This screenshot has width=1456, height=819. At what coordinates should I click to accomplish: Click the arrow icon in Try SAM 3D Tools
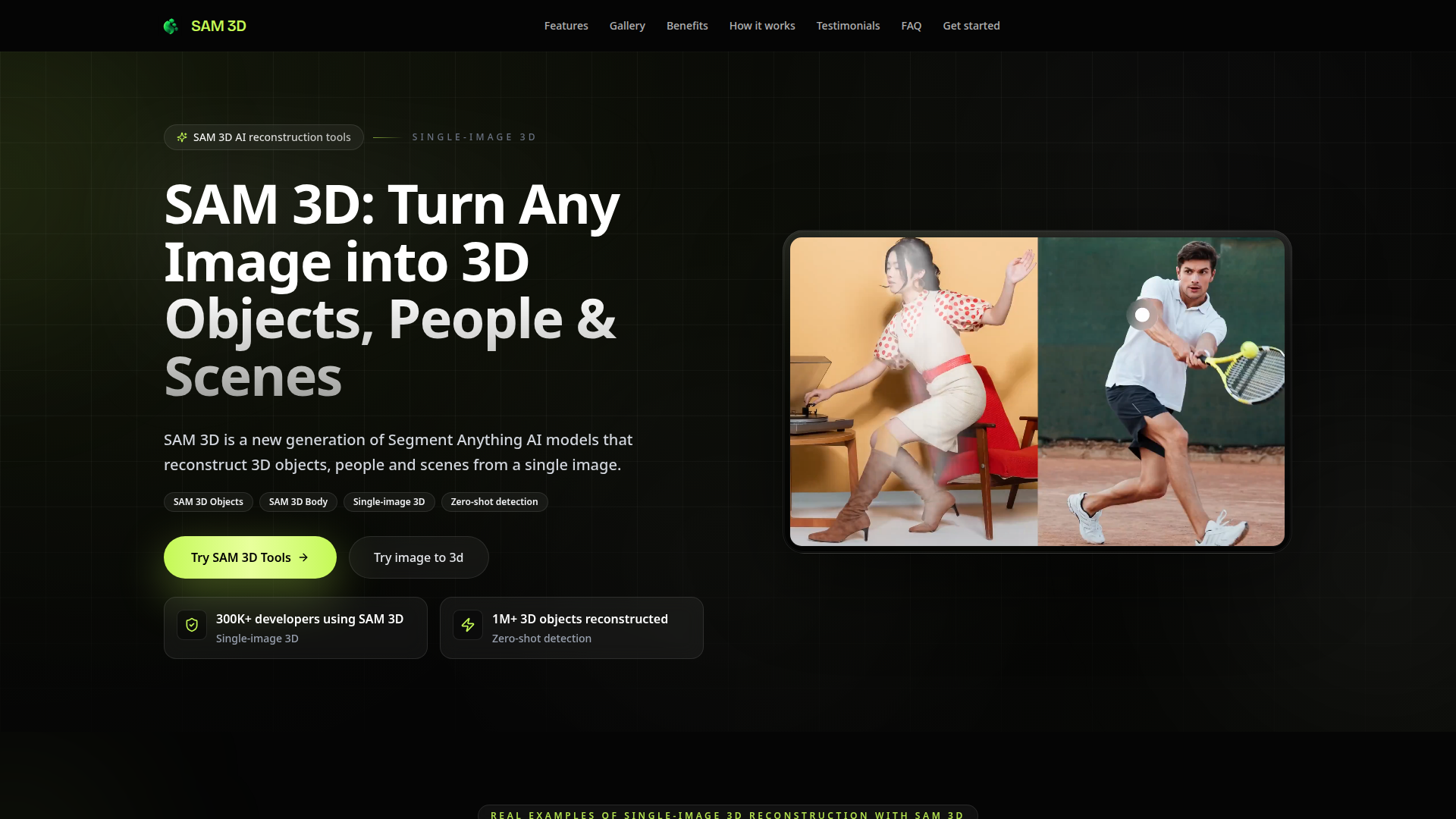point(303,557)
